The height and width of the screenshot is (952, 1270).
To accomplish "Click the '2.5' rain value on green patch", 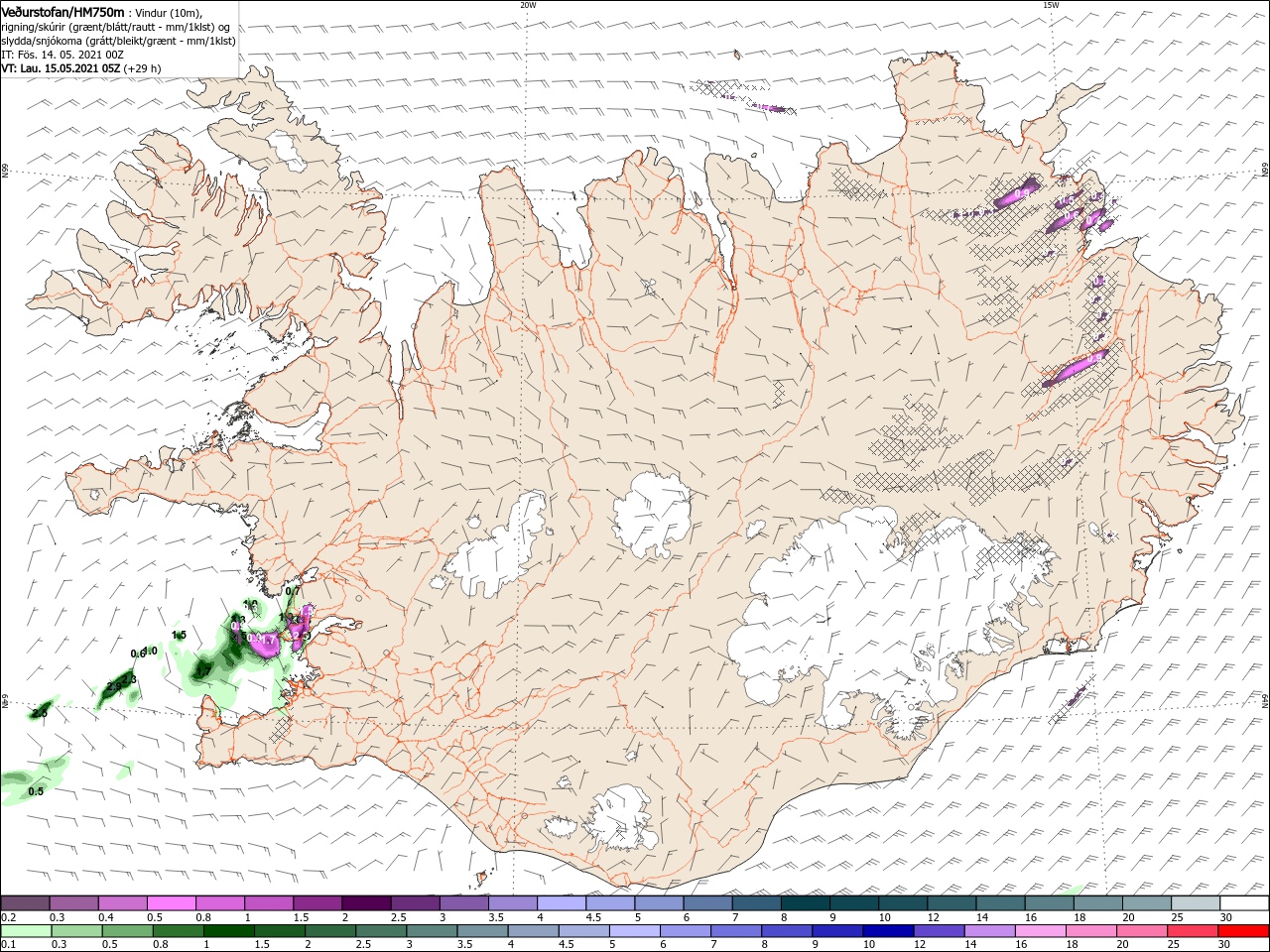I will click(40, 713).
